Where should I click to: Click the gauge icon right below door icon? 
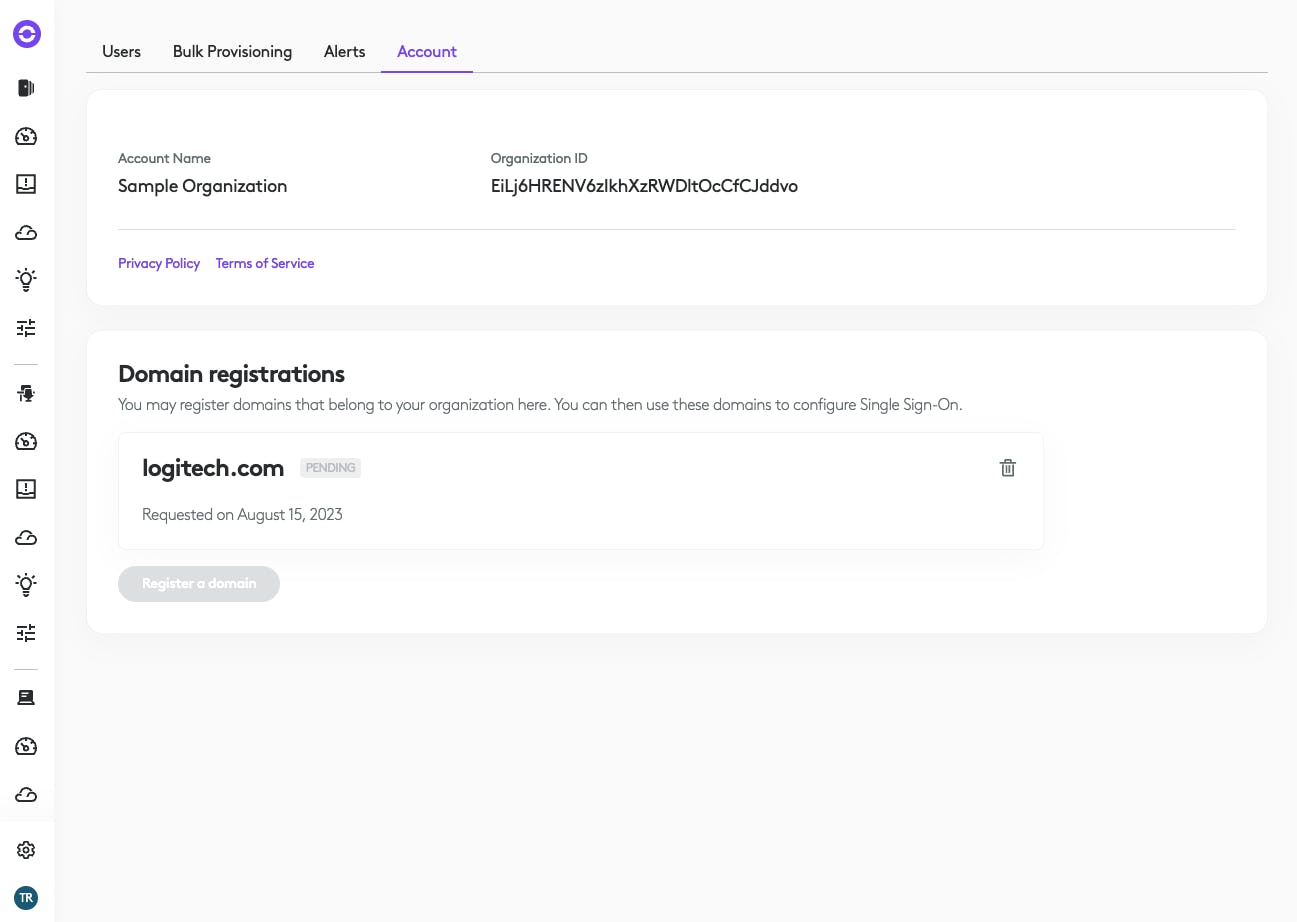(x=27, y=137)
